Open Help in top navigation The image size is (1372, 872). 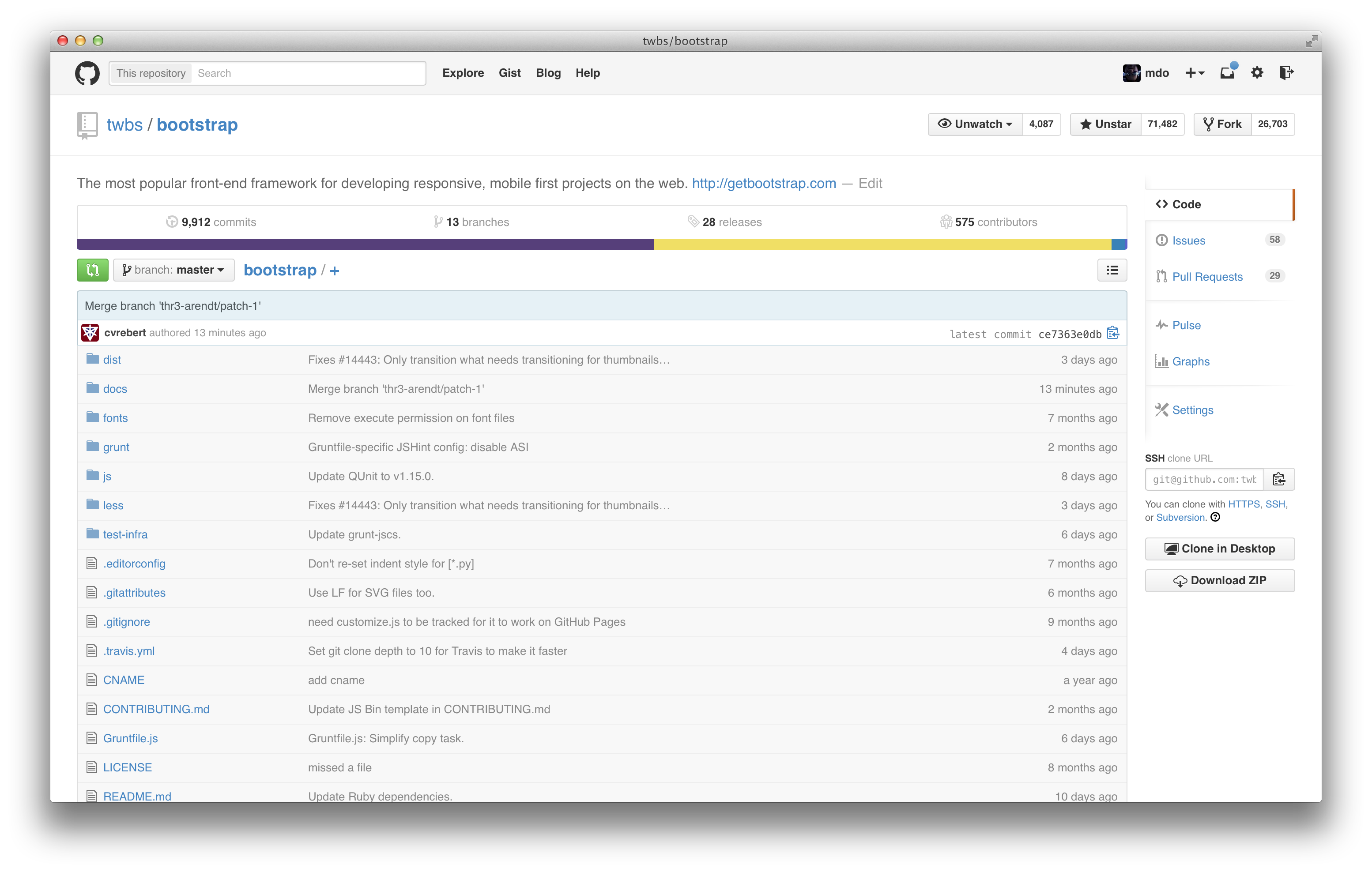click(x=588, y=73)
